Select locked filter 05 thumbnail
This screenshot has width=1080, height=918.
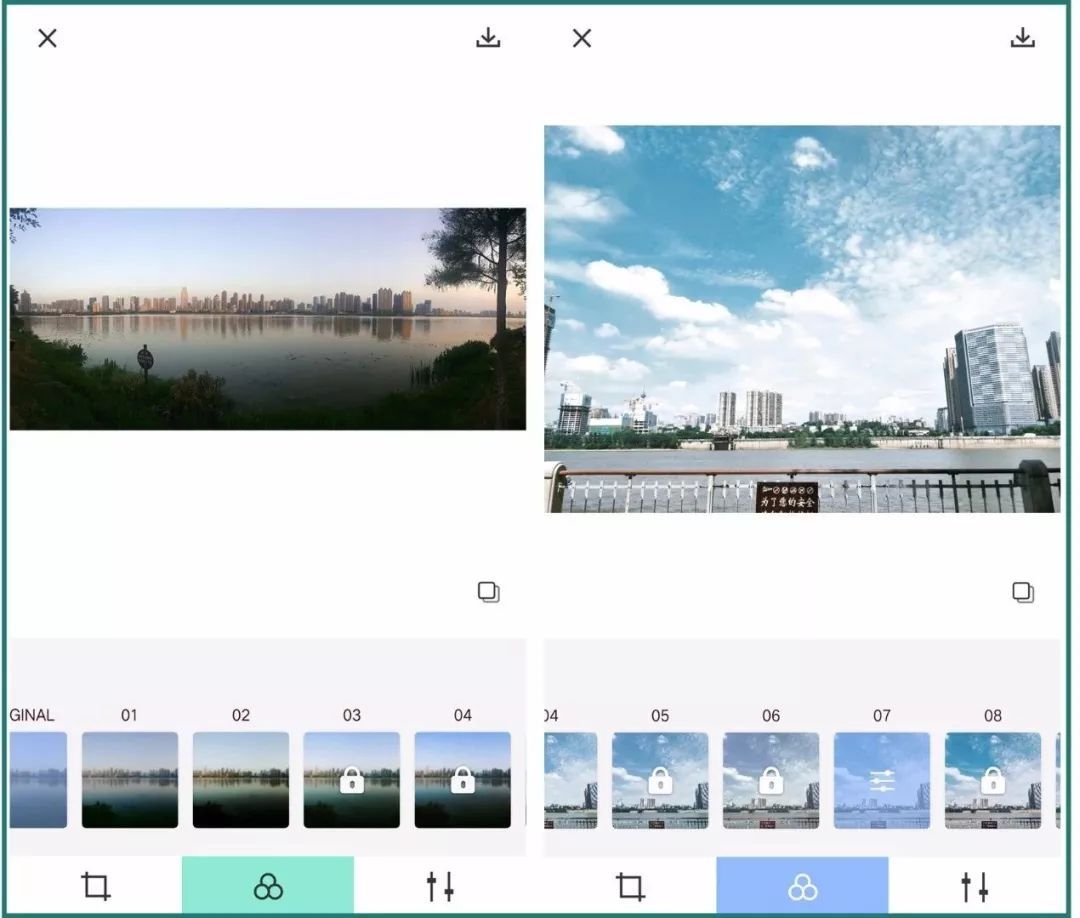(660, 780)
